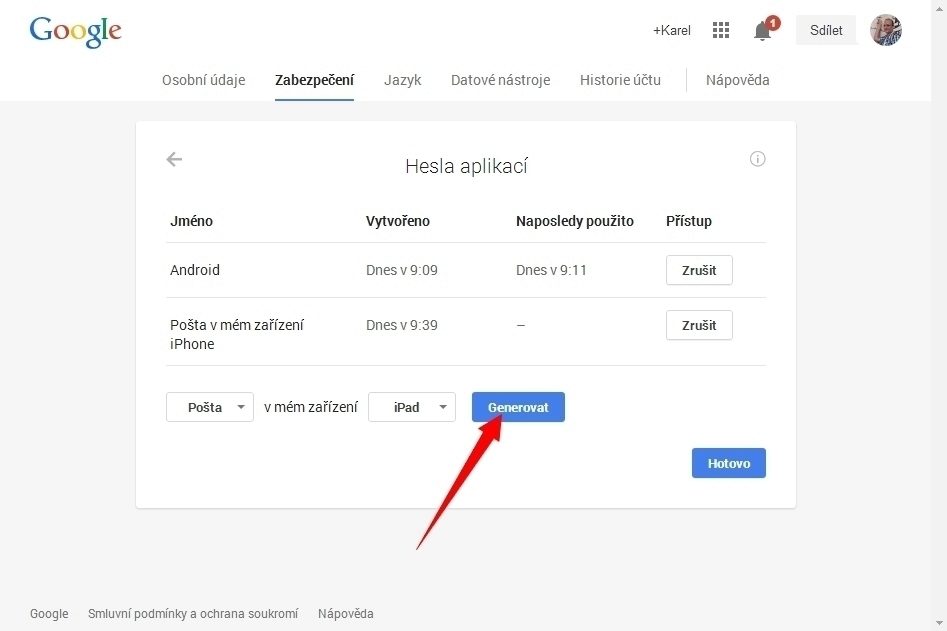Click the info icon beside Hesla aplikací
Viewport: 947px width, 631px height.
coord(757,159)
